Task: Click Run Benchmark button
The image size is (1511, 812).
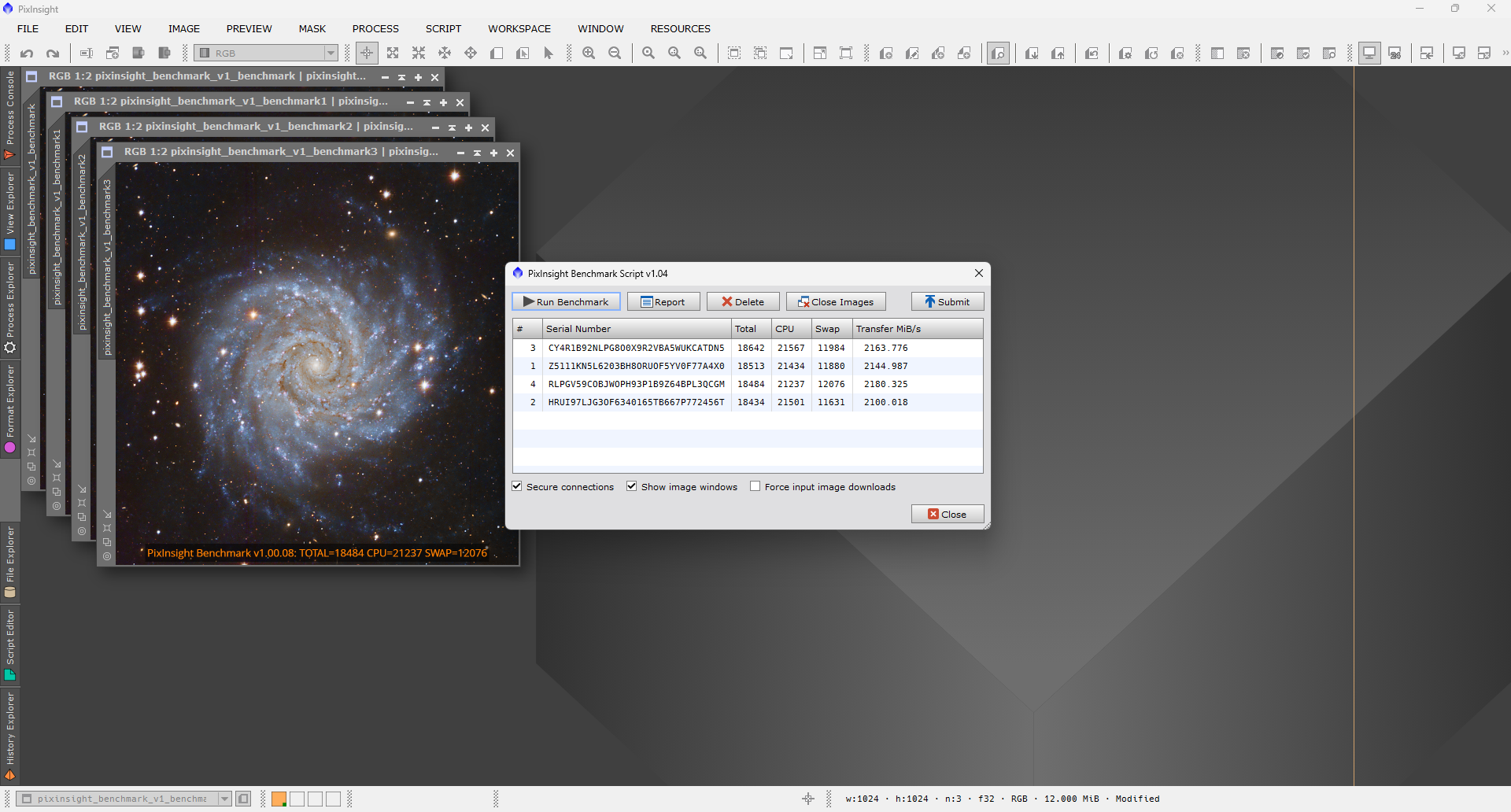Action: coord(566,302)
